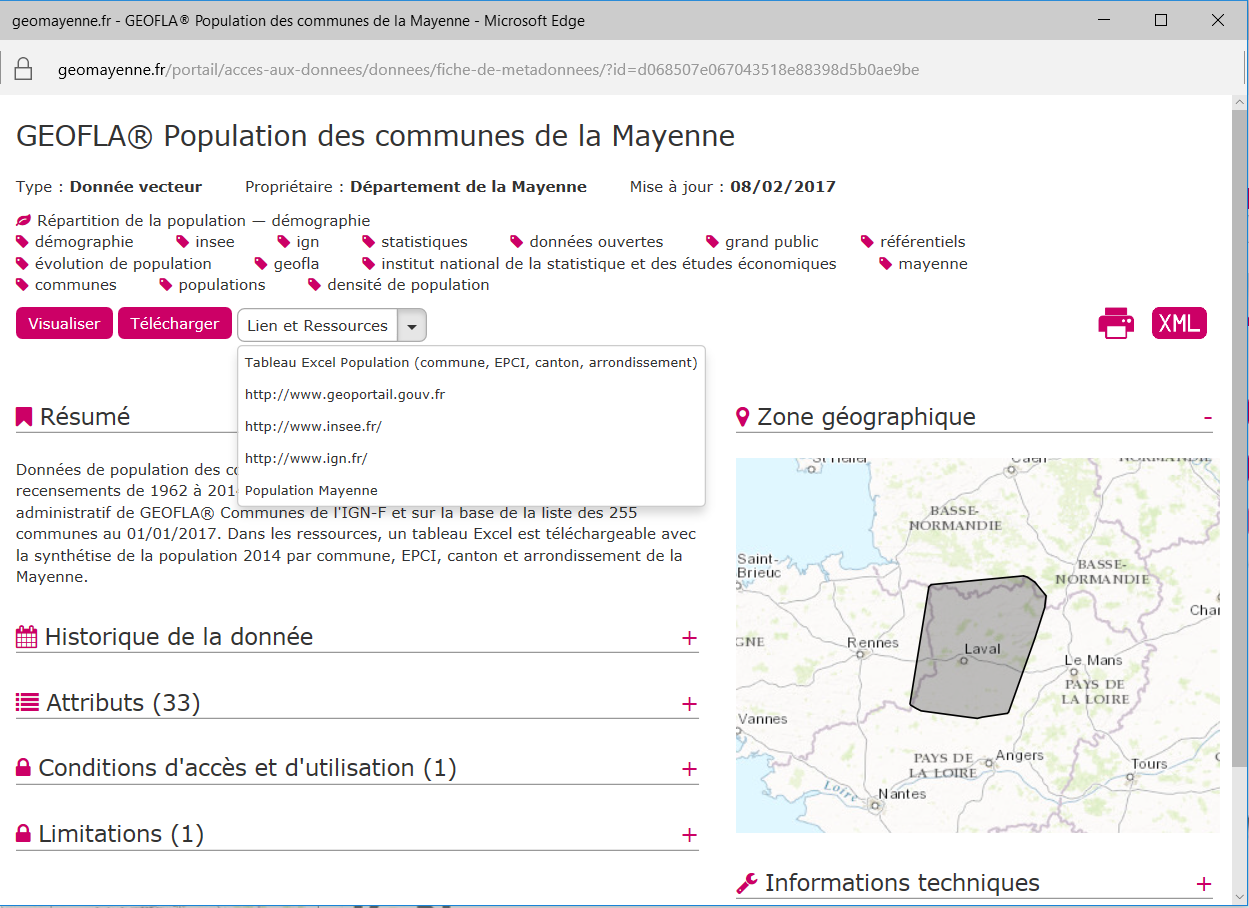Open the XML metadata export icon

[x=1179, y=323]
